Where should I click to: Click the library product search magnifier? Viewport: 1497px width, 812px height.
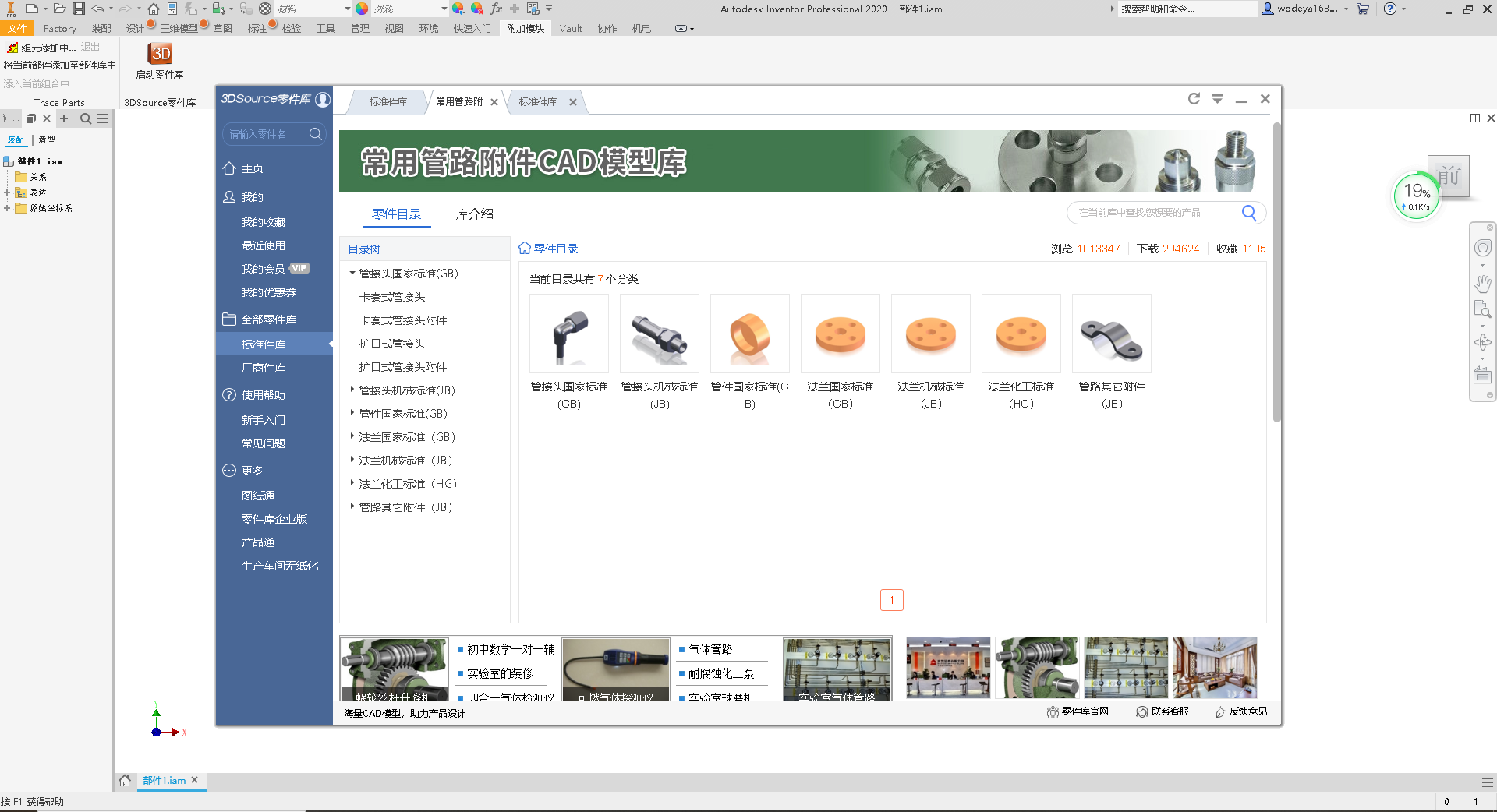coord(1249,213)
